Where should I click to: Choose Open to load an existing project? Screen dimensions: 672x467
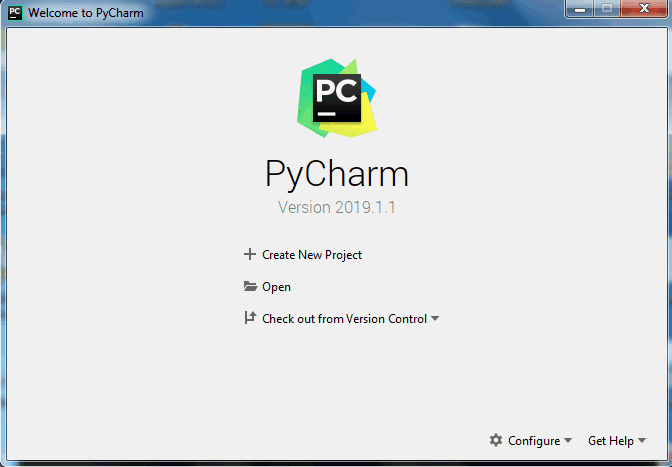coord(276,287)
